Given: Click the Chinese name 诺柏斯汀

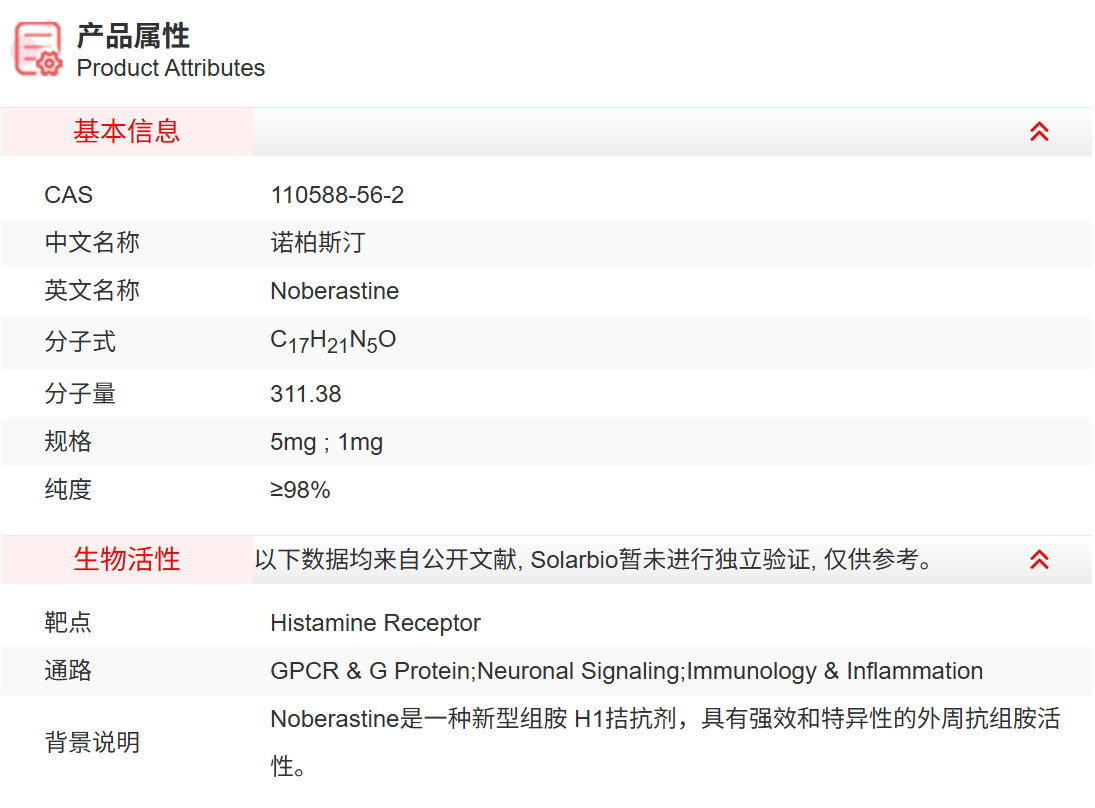Looking at the screenshot, I should coord(318,243).
